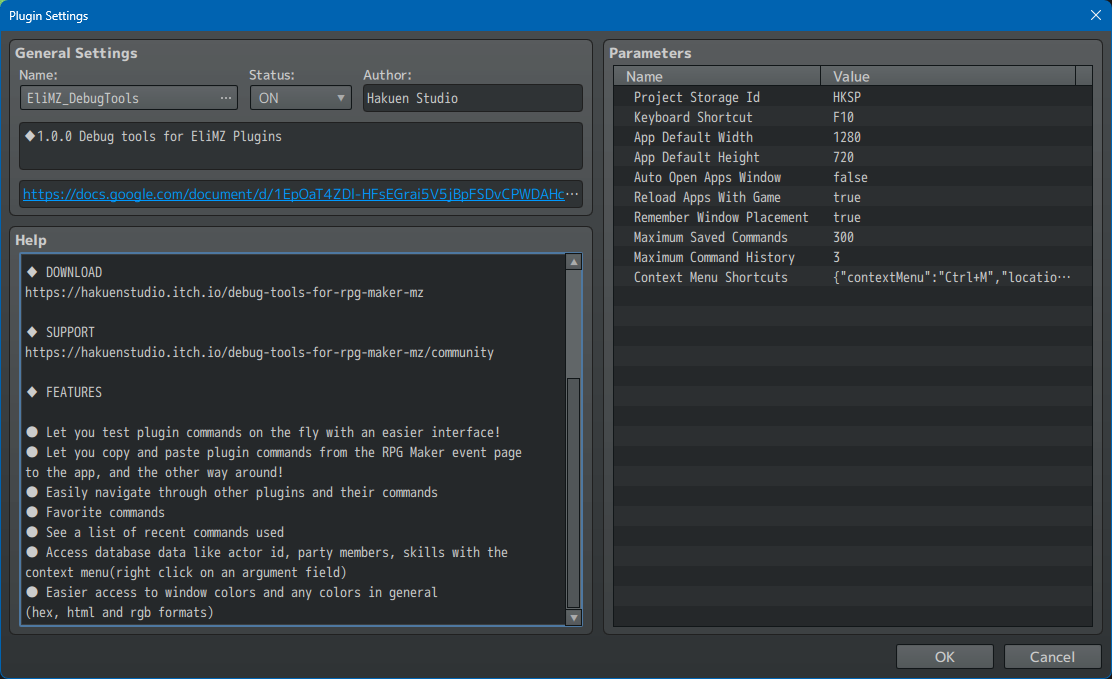Select the Auto Open Apps Window parameter
This screenshot has height=679, width=1112.
(x=852, y=177)
